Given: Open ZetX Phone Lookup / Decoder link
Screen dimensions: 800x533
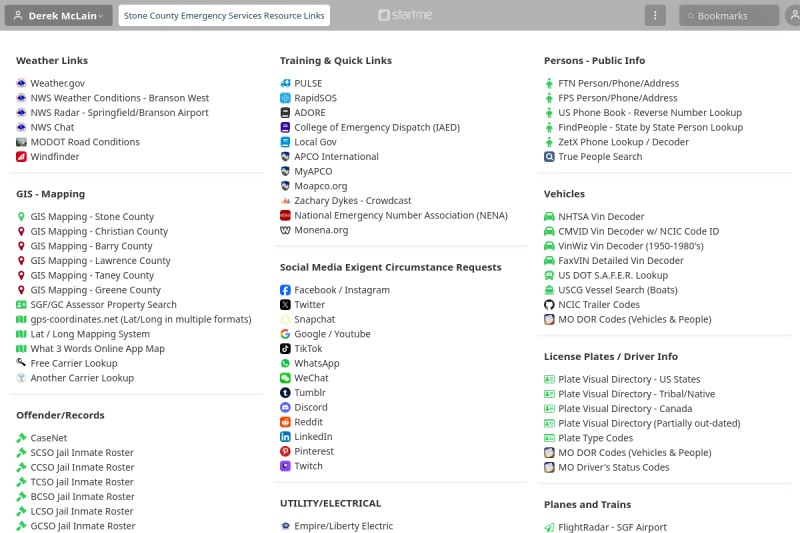Looking at the screenshot, I should pos(623,142).
